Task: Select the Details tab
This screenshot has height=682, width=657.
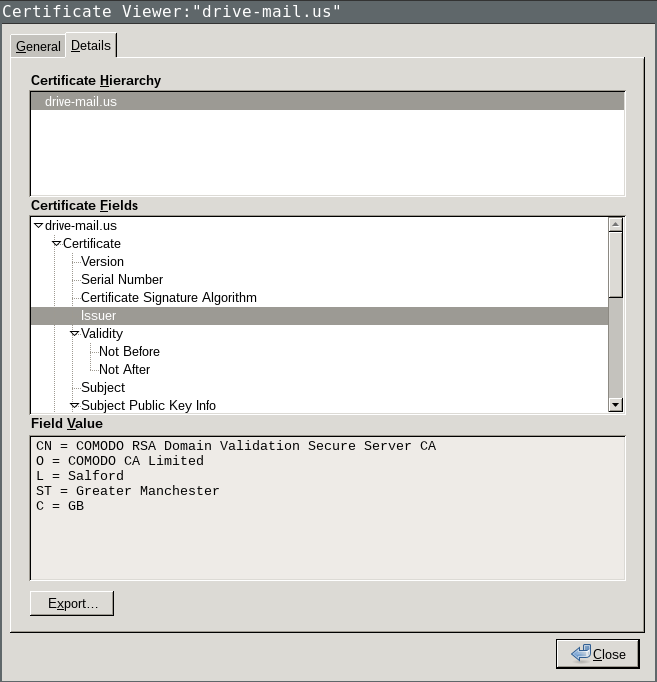Action: pyautogui.click(x=91, y=46)
